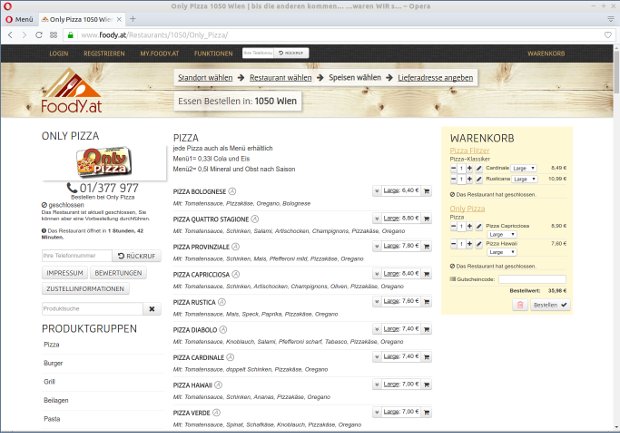Image resolution: width=620 pixels, height=433 pixels.
Task: Open ZUSTELLINFORMATIONEN button
Action: 85,289
